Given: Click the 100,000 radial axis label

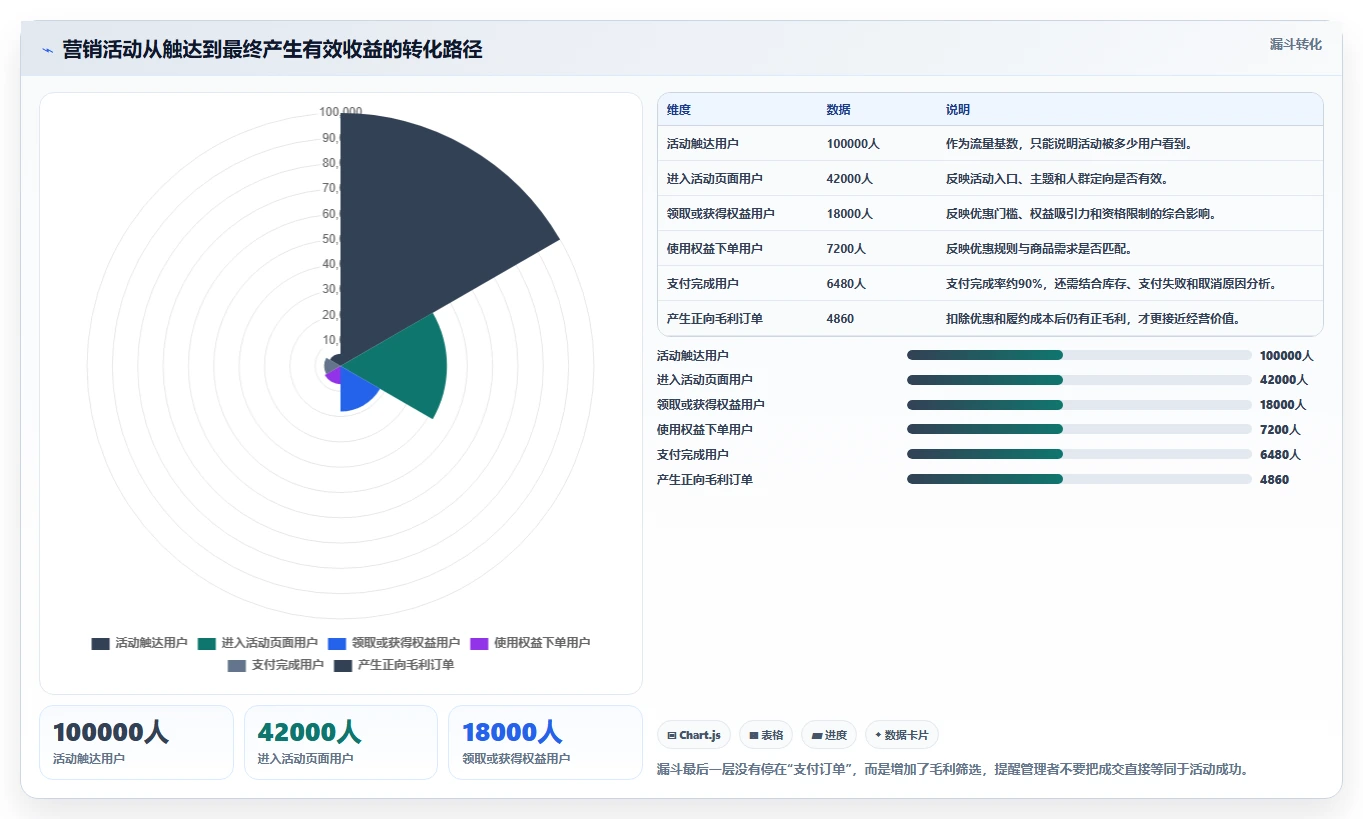Looking at the screenshot, I should [x=341, y=112].
